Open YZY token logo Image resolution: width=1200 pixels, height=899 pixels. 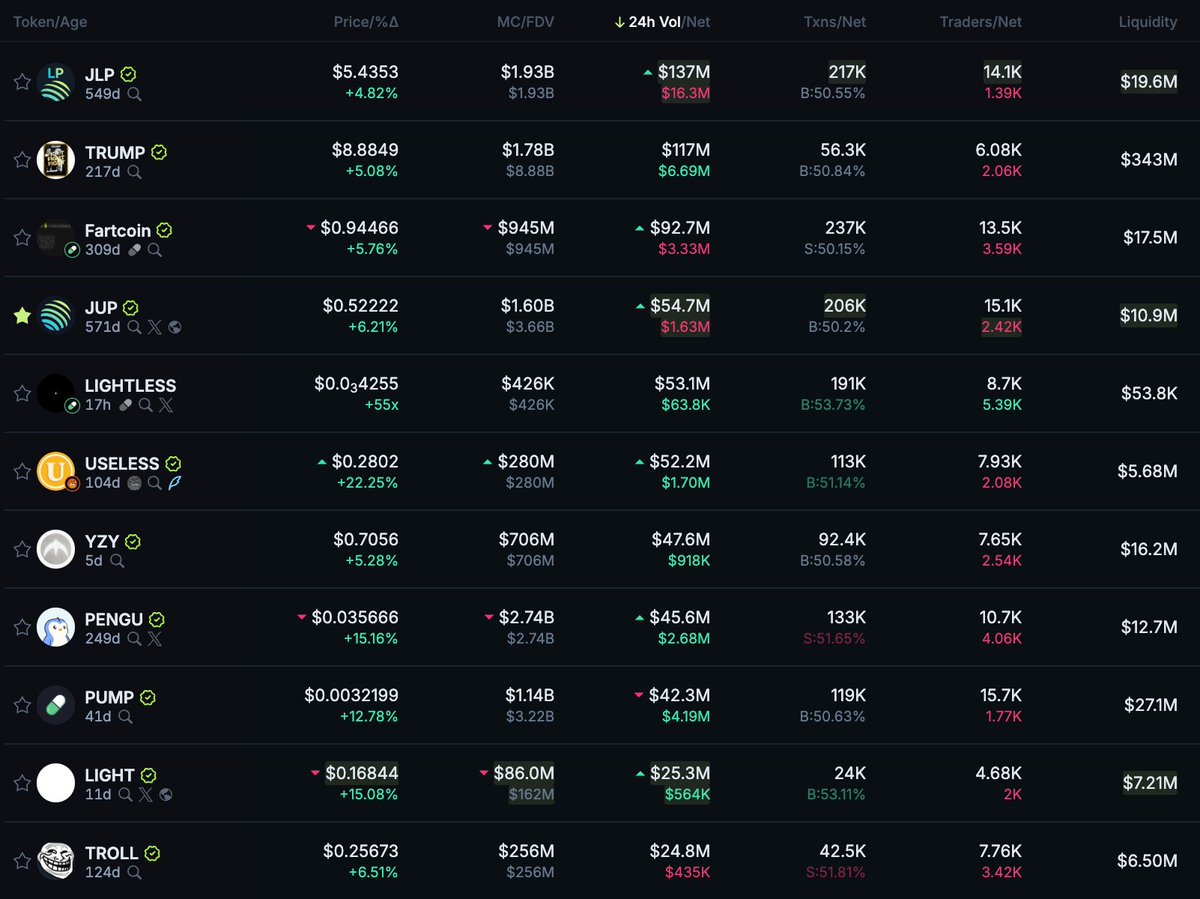tap(56, 550)
